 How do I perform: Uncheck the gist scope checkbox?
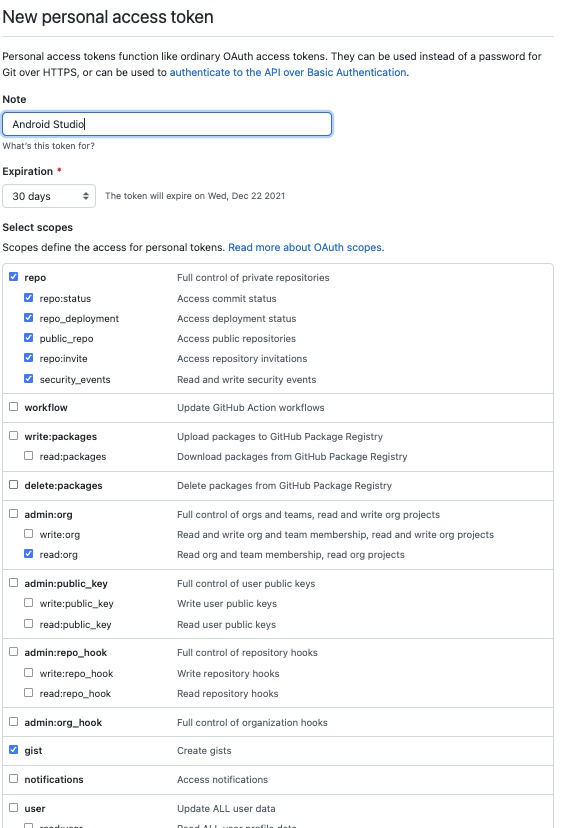[14, 750]
